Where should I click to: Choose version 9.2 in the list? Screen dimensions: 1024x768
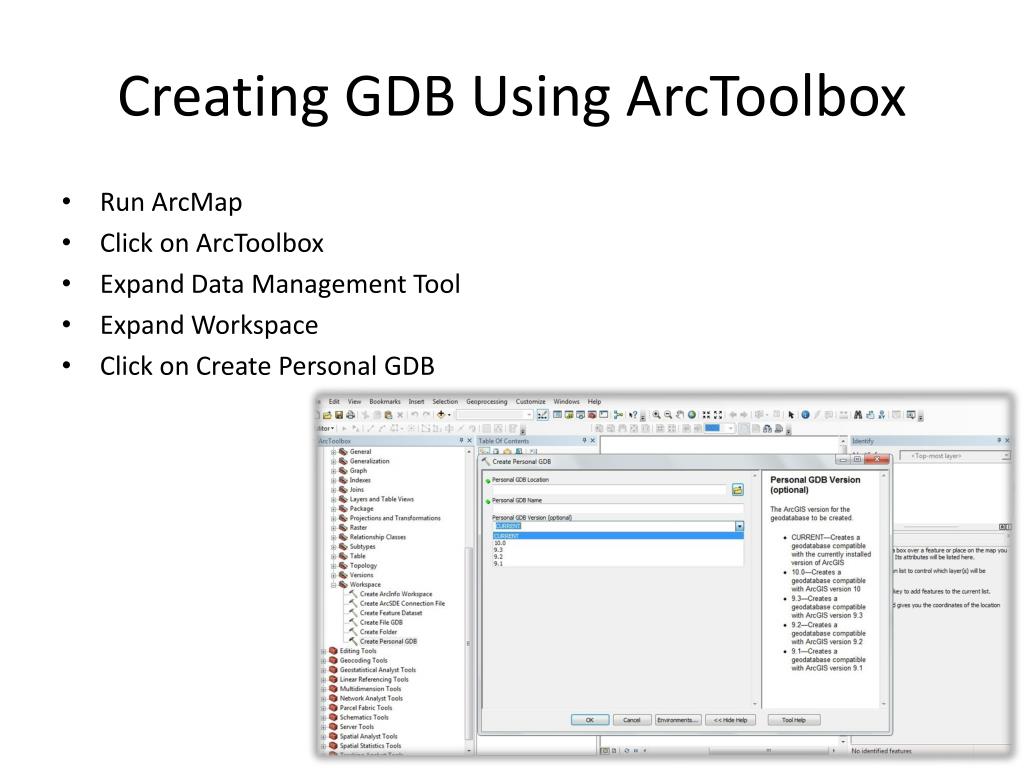(x=618, y=557)
